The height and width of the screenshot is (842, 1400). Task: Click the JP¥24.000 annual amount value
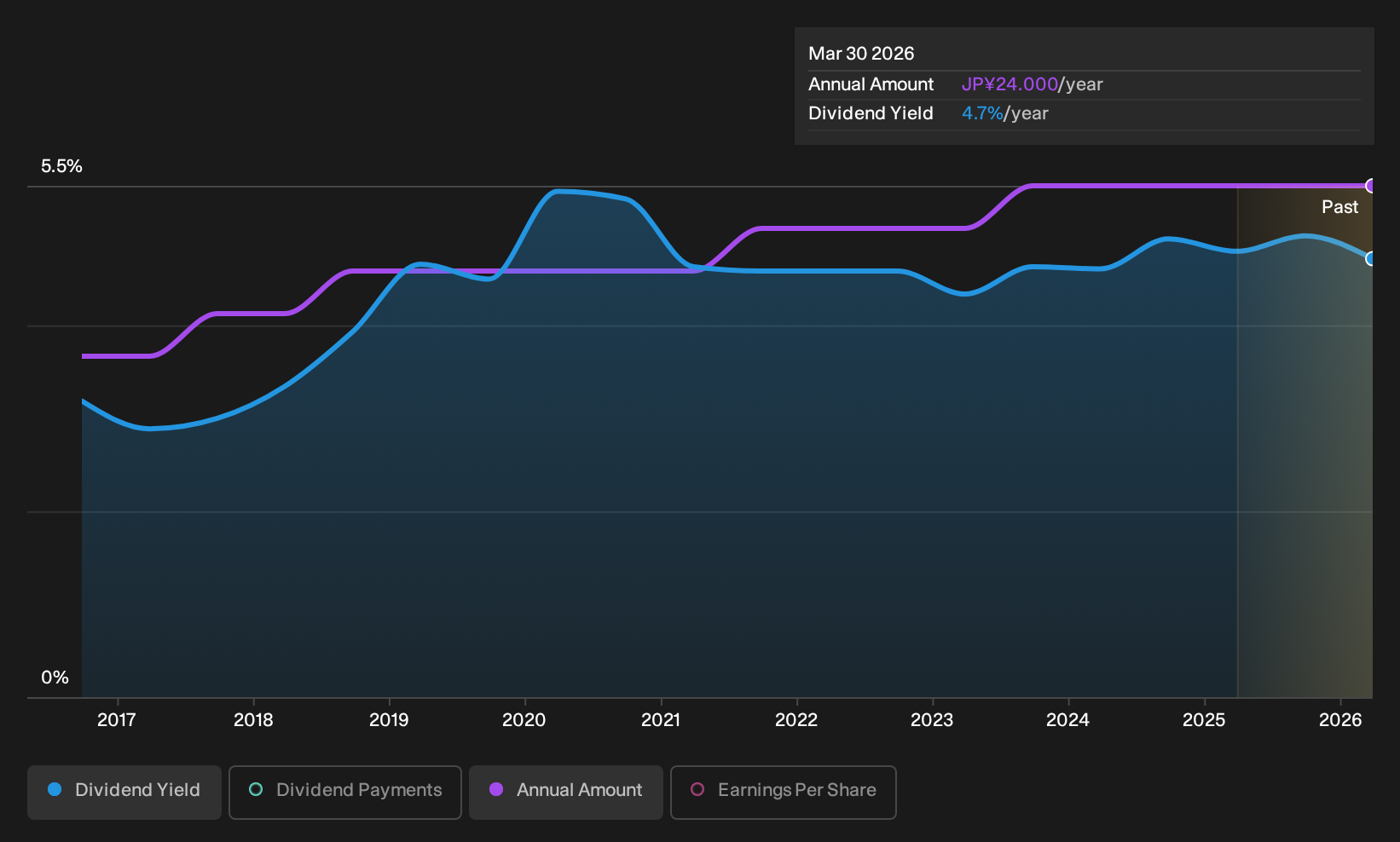click(x=1010, y=84)
